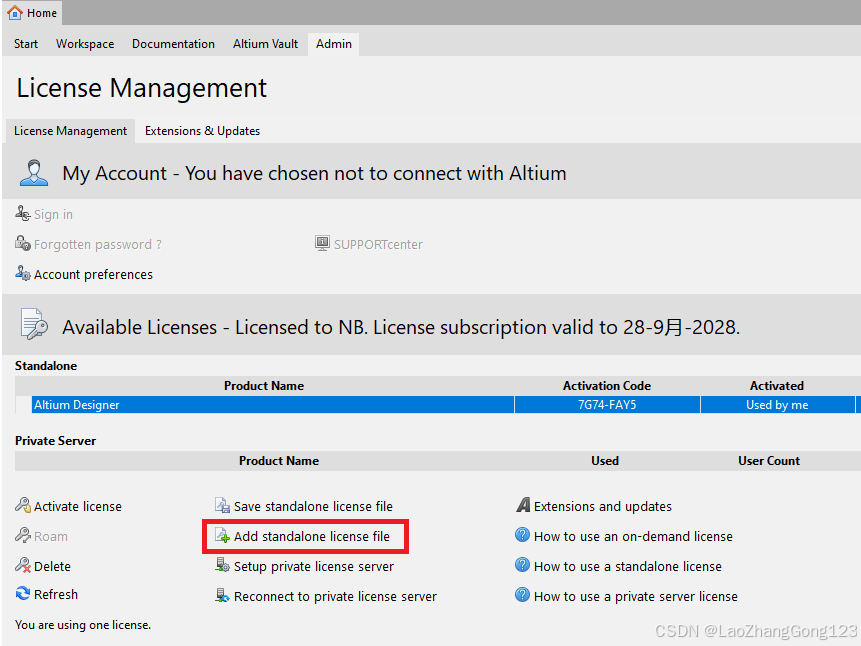Click Reconnect to private license server

coord(335,596)
